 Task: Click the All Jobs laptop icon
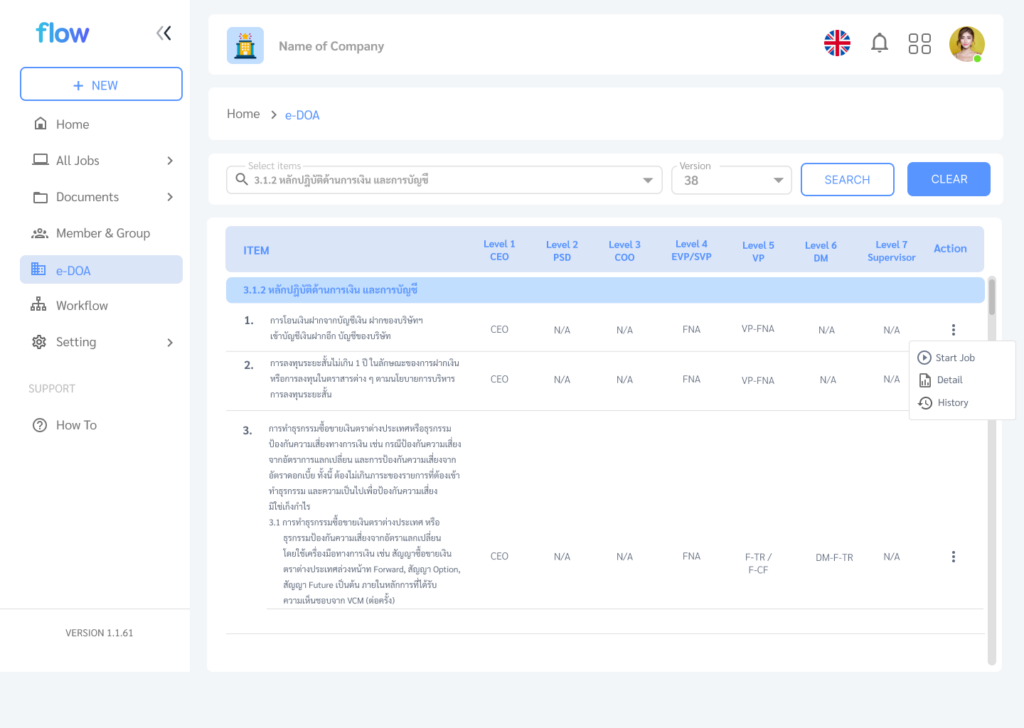40,160
